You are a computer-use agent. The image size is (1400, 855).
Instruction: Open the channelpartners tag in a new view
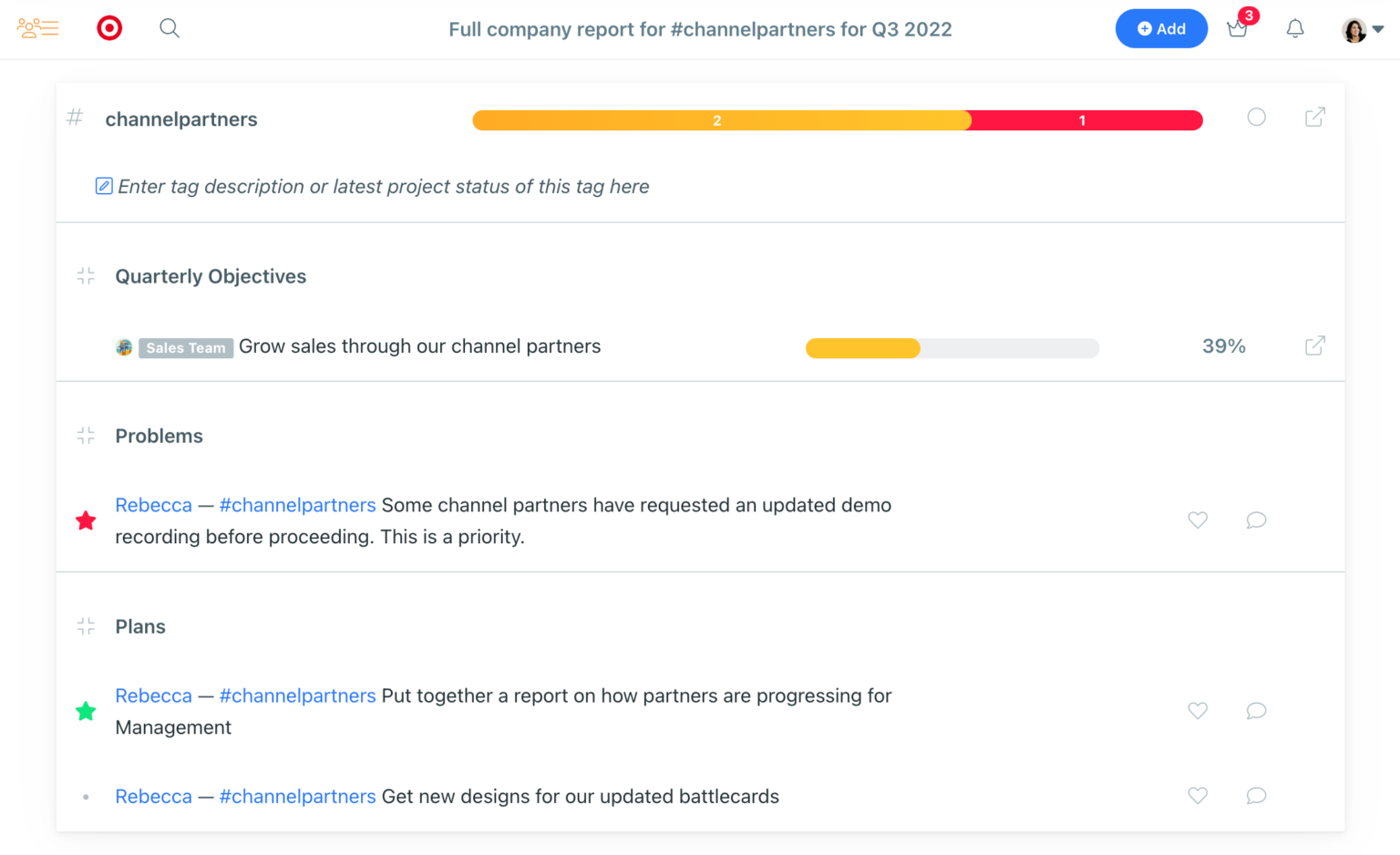tap(1314, 118)
